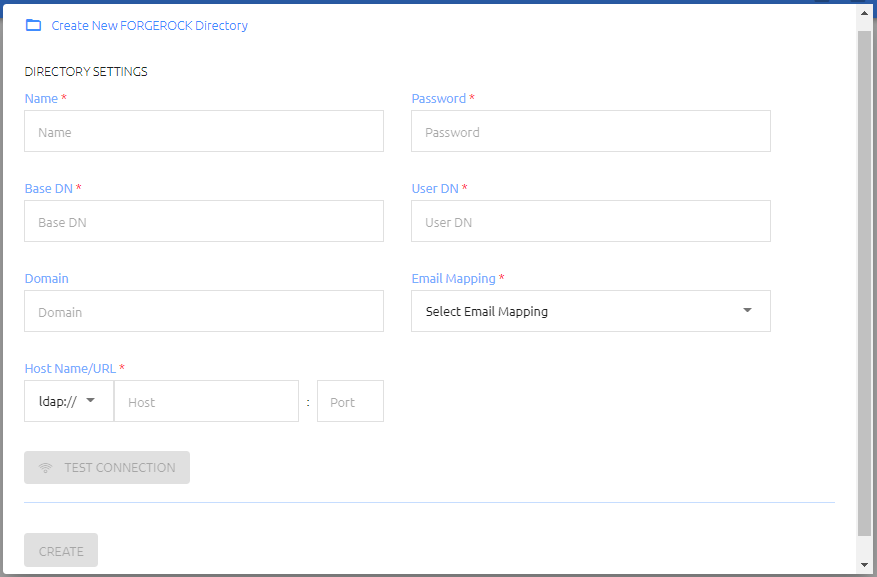Click the Host input field

[206, 401]
